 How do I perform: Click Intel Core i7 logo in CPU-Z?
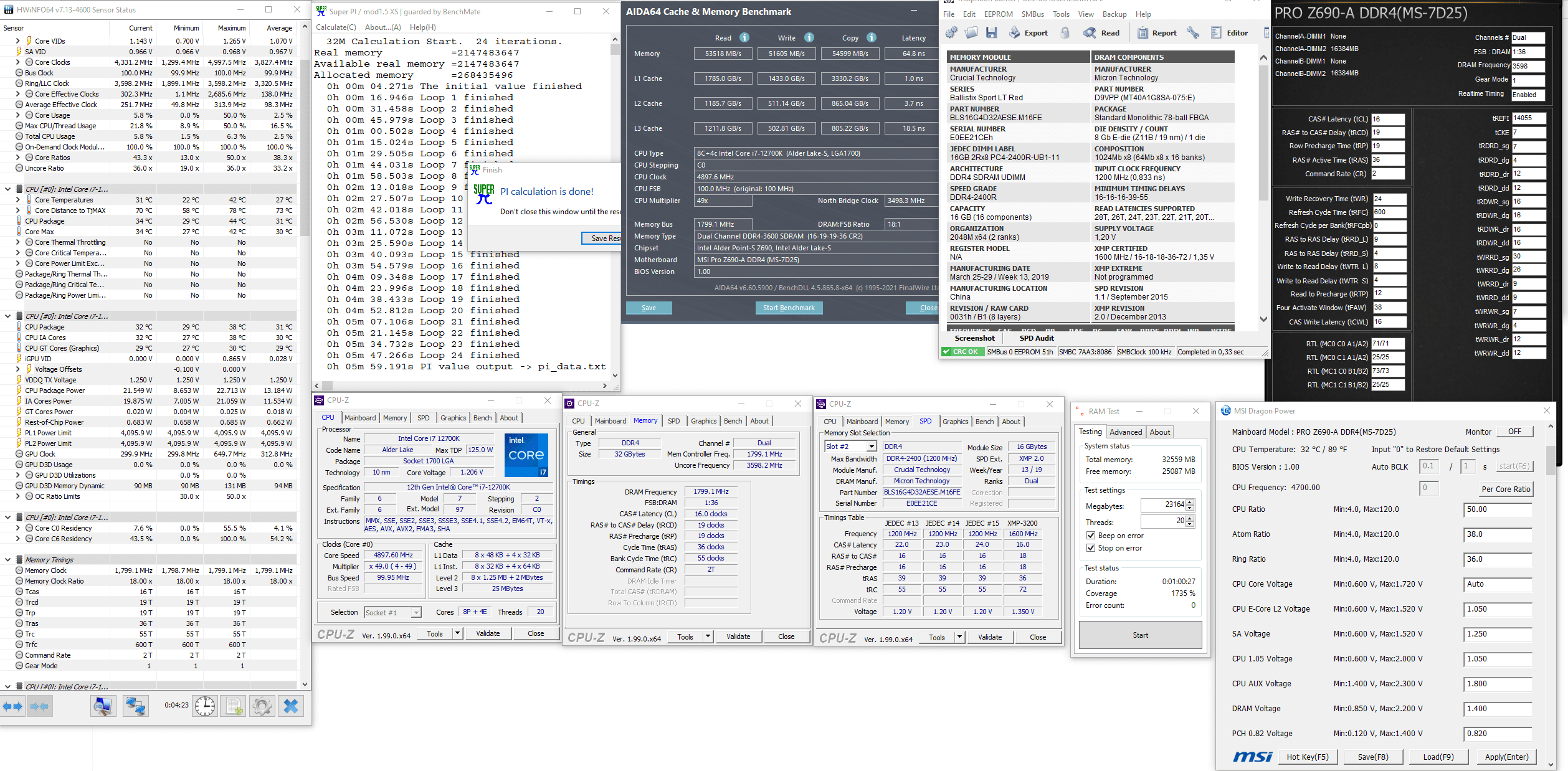point(526,455)
